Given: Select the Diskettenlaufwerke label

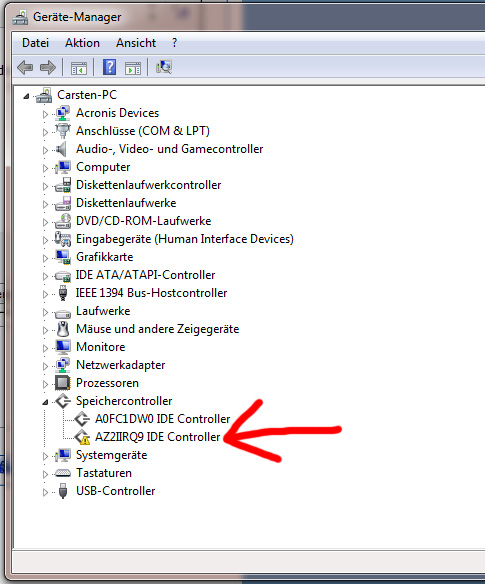Looking at the screenshot, I should tap(126, 203).
